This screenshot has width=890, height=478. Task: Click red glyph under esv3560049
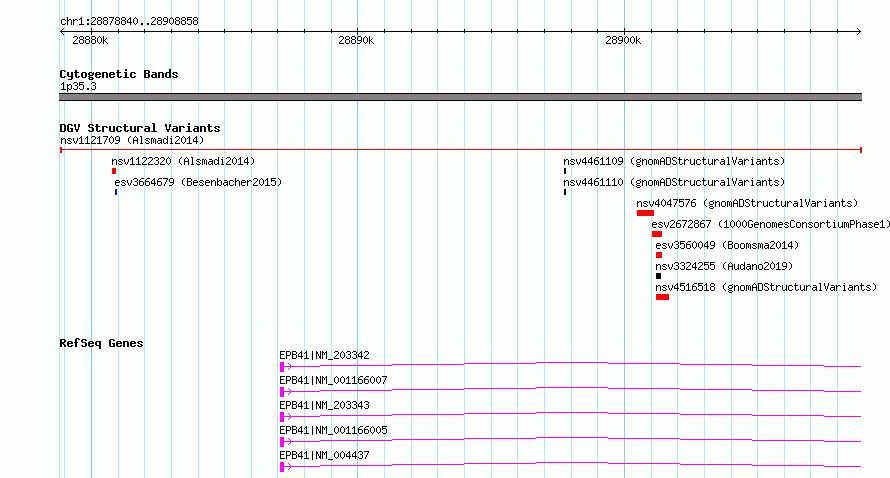pyautogui.click(x=659, y=255)
